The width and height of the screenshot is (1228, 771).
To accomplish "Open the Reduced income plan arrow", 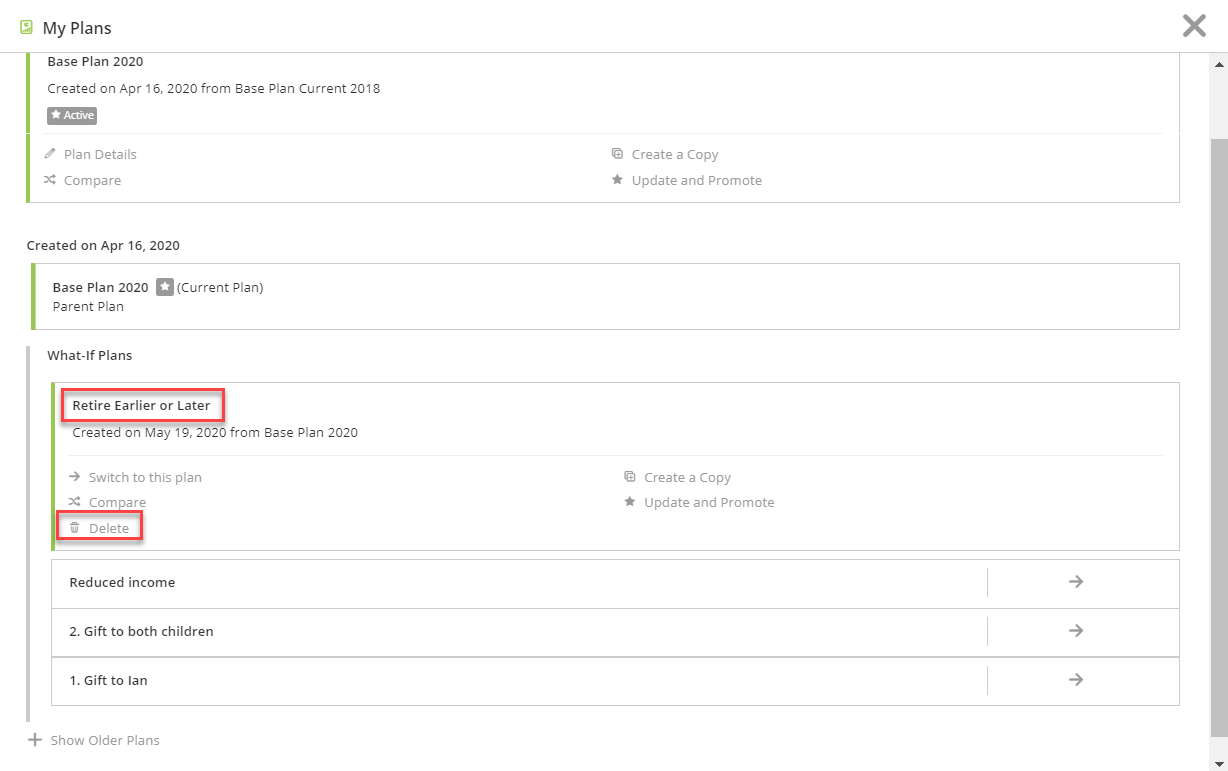I will click(1076, 581).
